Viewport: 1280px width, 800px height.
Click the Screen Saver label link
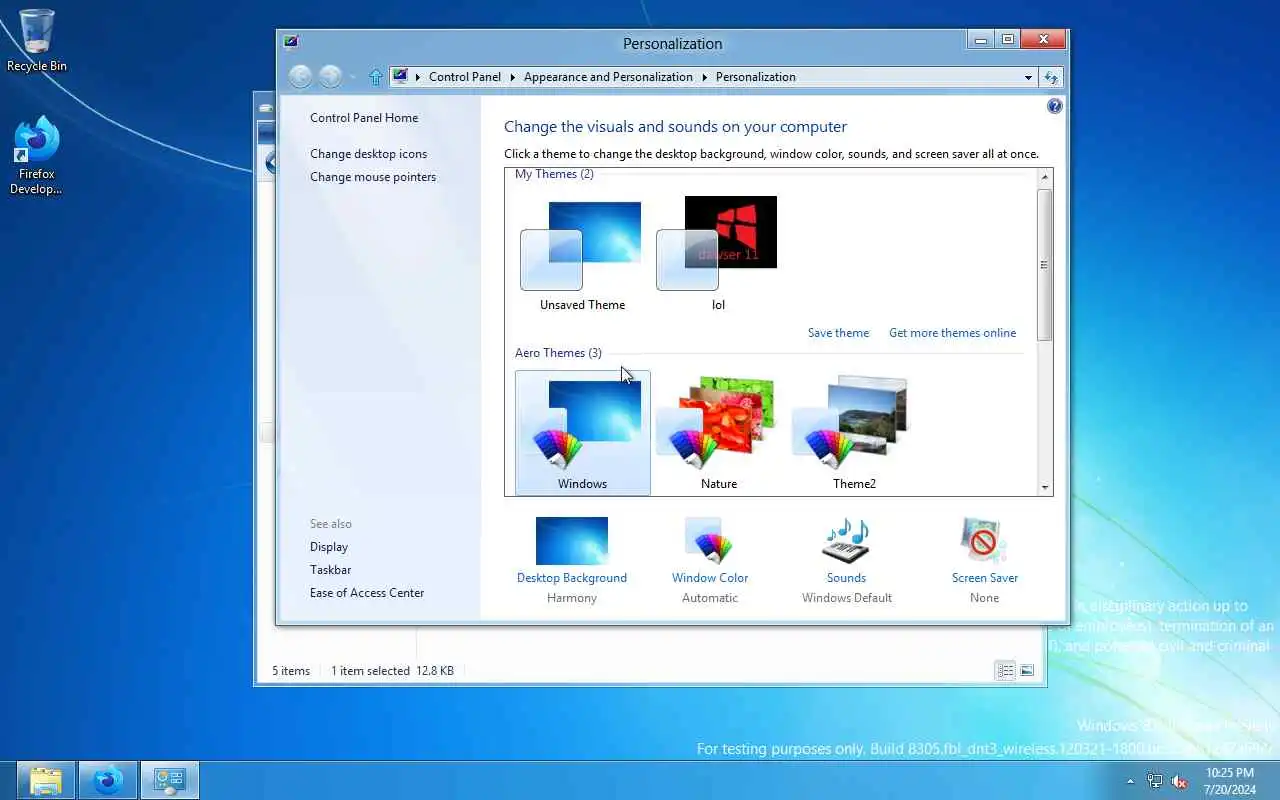(985, 577)
